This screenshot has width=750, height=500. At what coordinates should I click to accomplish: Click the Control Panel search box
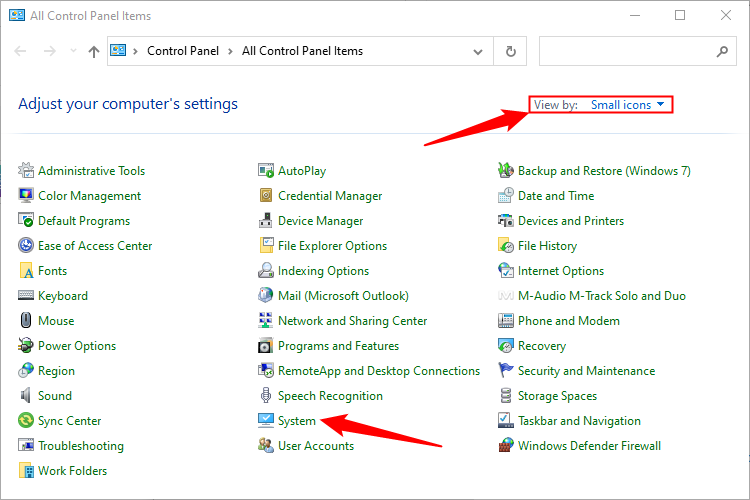coord(628,51)
